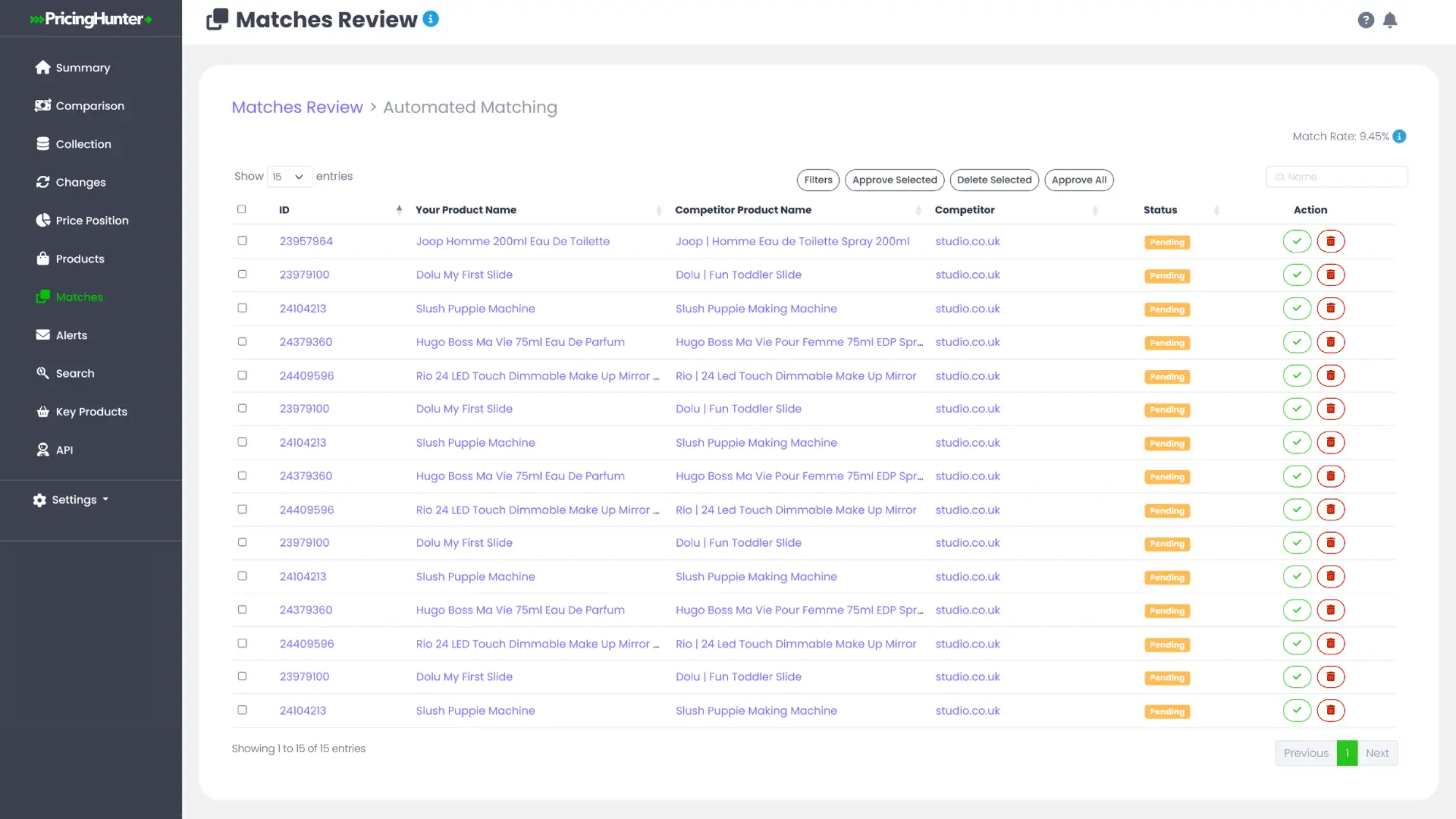Image resolution: width=1456 pixels, height=819 pixels.
Task: Click the green page 1 pagination button
Action: click(1347, 753)
